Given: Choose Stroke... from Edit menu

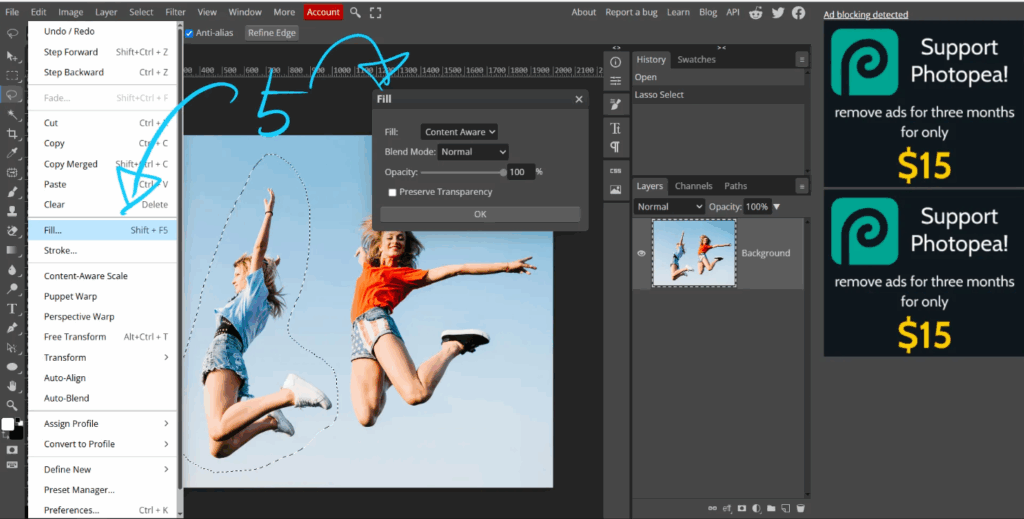Looking at the screenshot, I should [x=103, y=250].
